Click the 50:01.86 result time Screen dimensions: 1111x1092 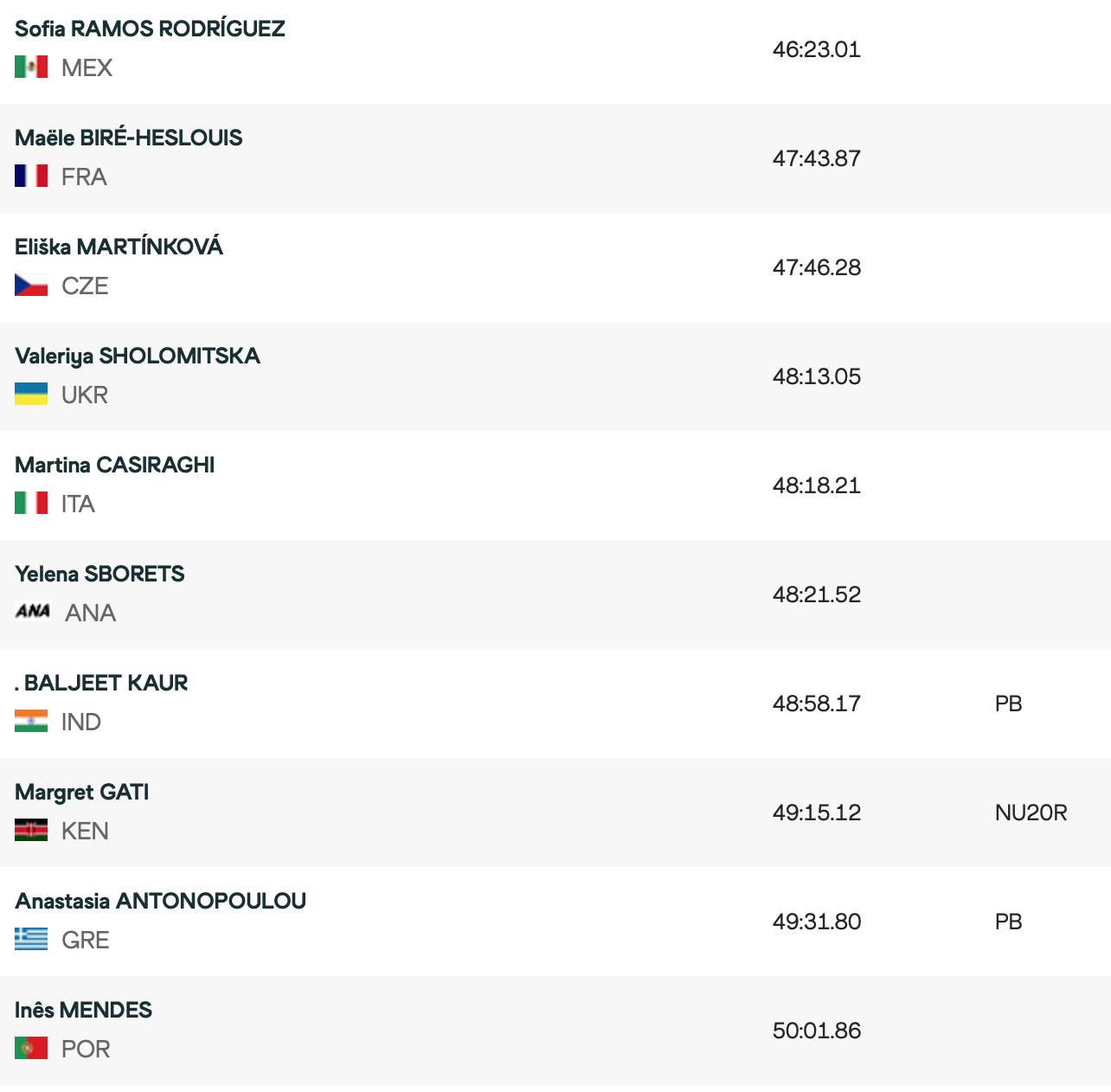pyautogui.click(x=816, y=1031)
